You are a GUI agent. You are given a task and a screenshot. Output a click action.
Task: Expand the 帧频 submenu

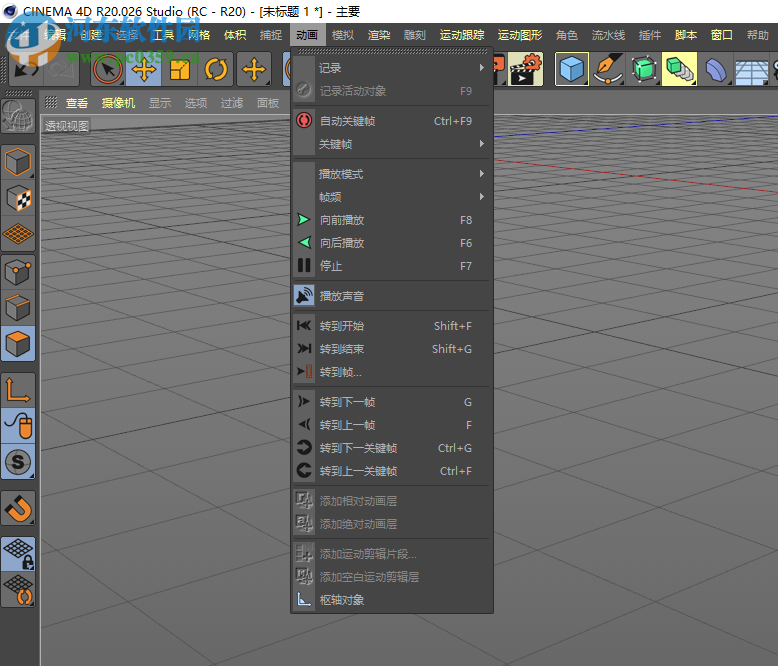391,197
